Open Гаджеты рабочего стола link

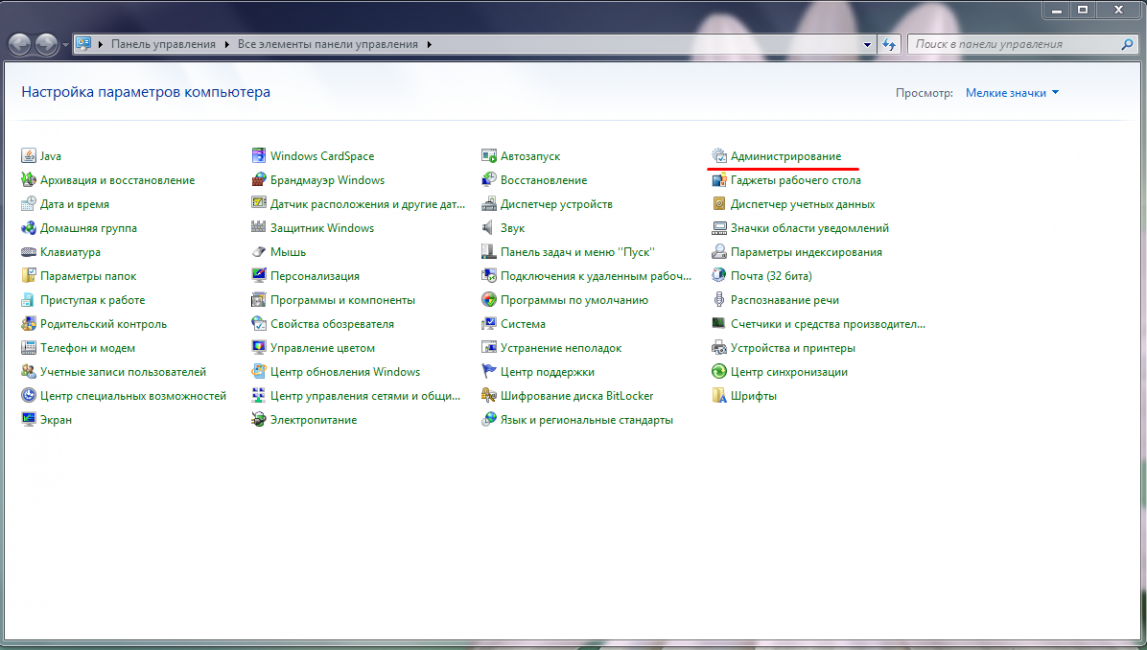[x=796, y=180]
